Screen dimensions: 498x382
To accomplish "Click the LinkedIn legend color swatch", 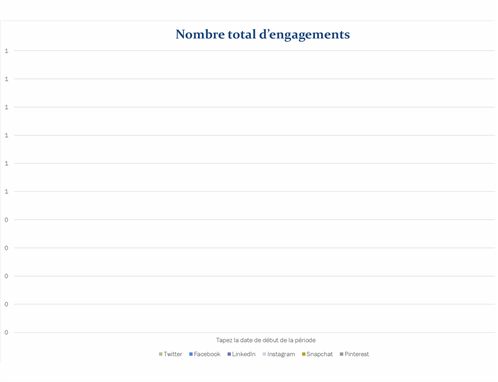I will [229, 354].
